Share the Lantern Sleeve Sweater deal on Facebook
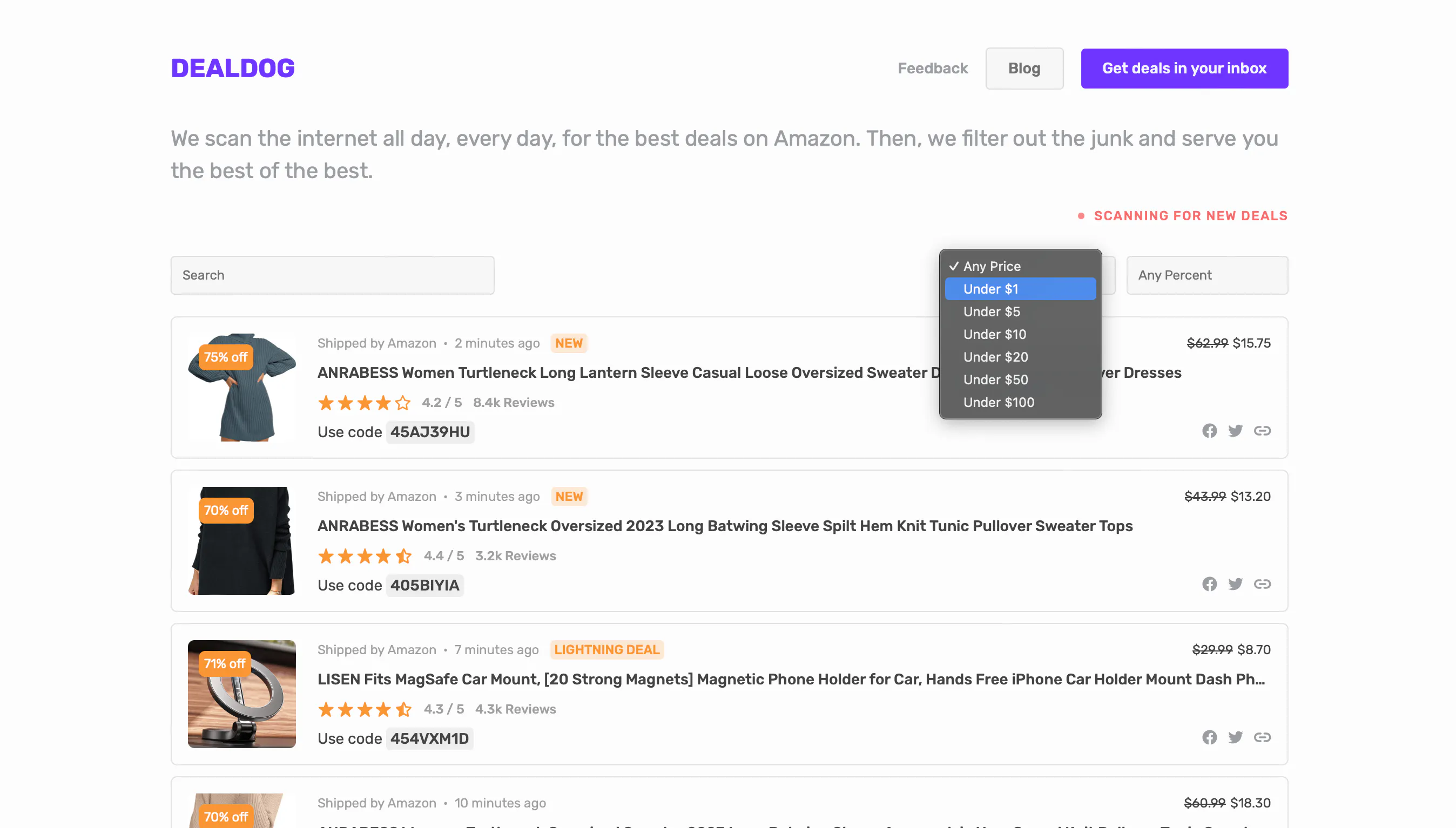The image size is (1456, 828). pyautogui.click(x=1209, y=431)
